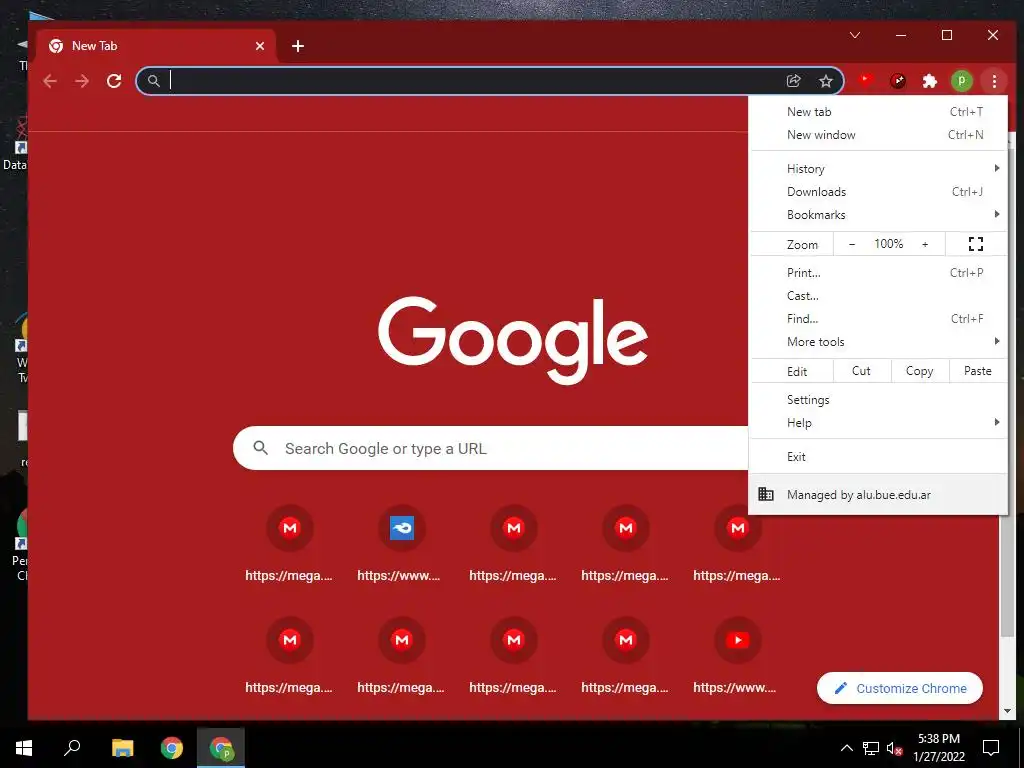Open the last mega shortcut in top row
The image size is (1024, 768).
click(x=738, y=542)
